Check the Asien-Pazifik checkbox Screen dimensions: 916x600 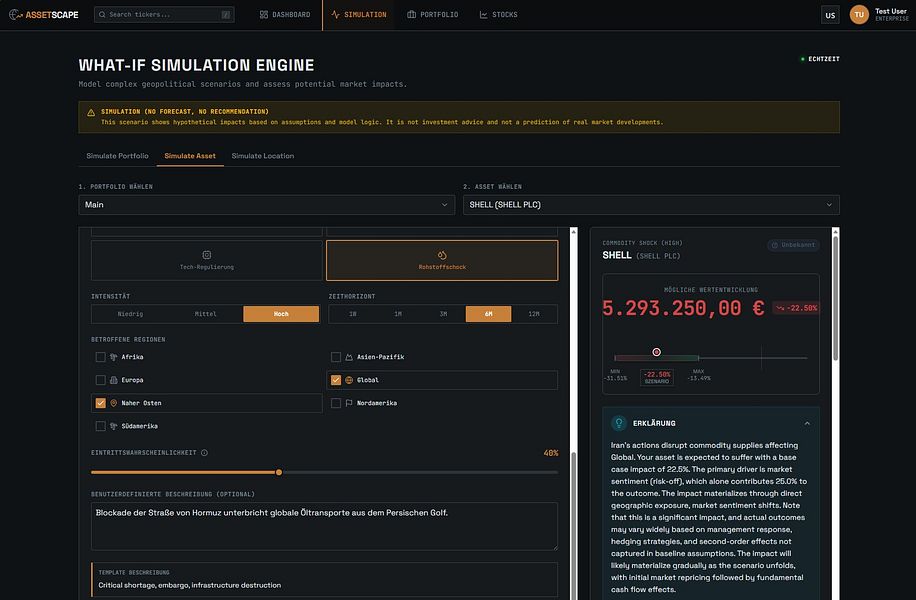(336, 357)
